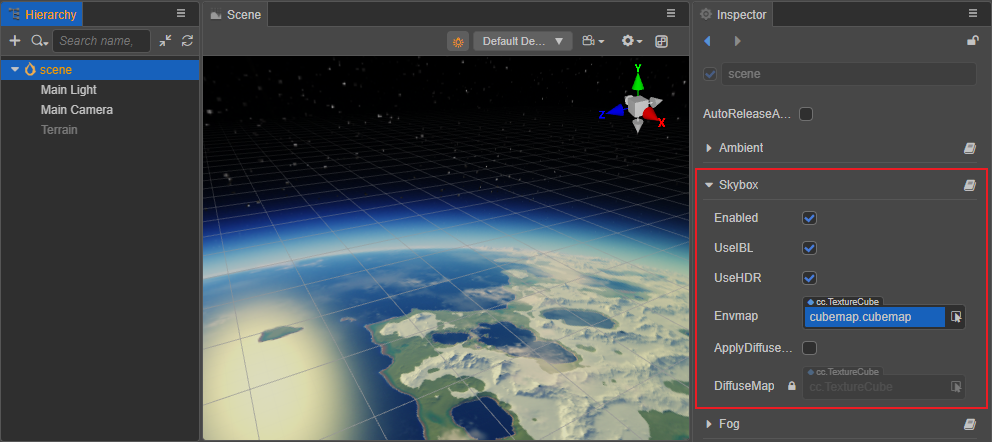992x442 pixels.
Task: Click the AutoReleaseA… label in Inspector
Action: coord(747,114)
